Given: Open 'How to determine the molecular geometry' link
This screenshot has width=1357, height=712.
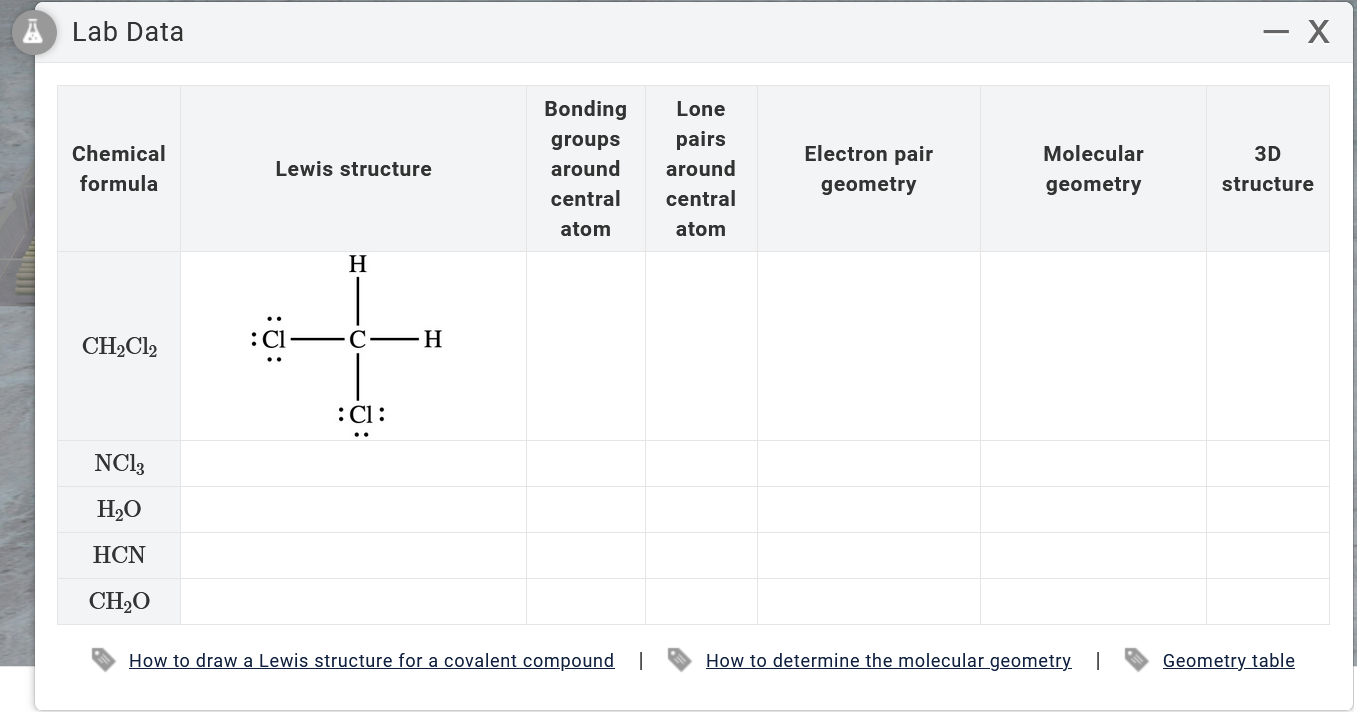Looking at the screenshot, I should pyautogui.click(x=888, y=661).
